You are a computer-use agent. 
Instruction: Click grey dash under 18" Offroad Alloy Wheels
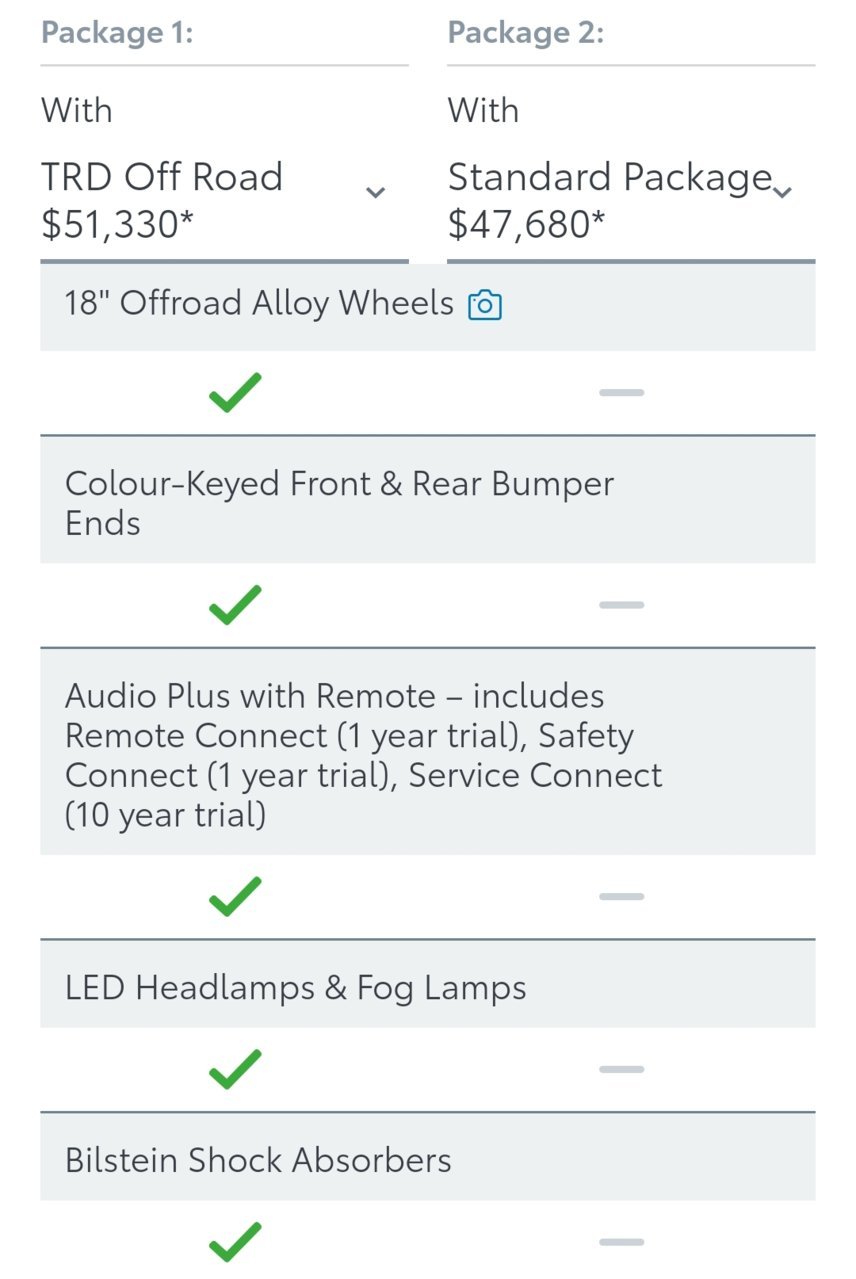621,392
